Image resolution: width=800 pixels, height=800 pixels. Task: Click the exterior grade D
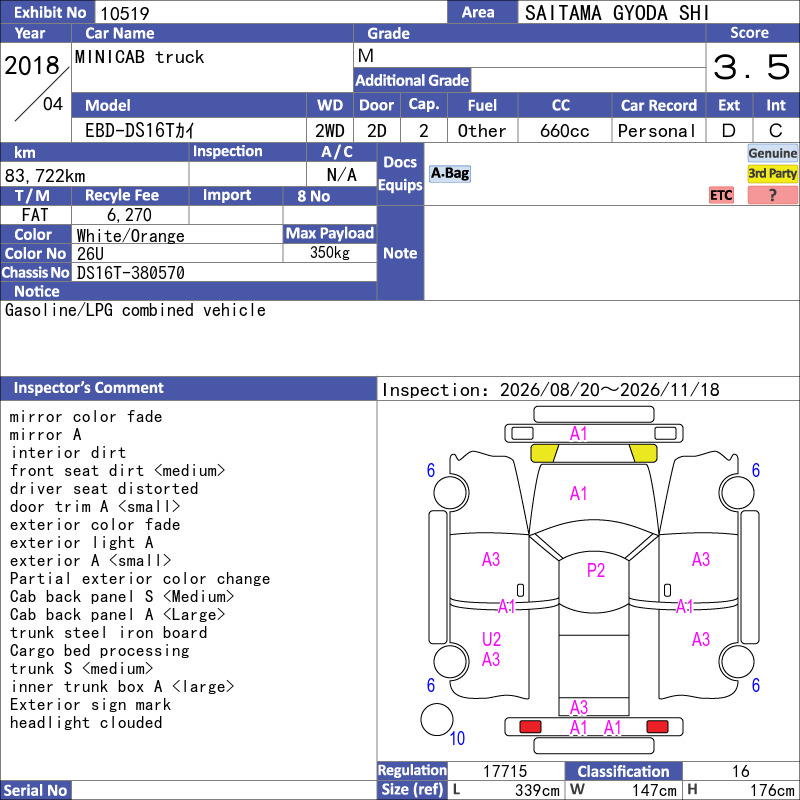coord(729,131)
